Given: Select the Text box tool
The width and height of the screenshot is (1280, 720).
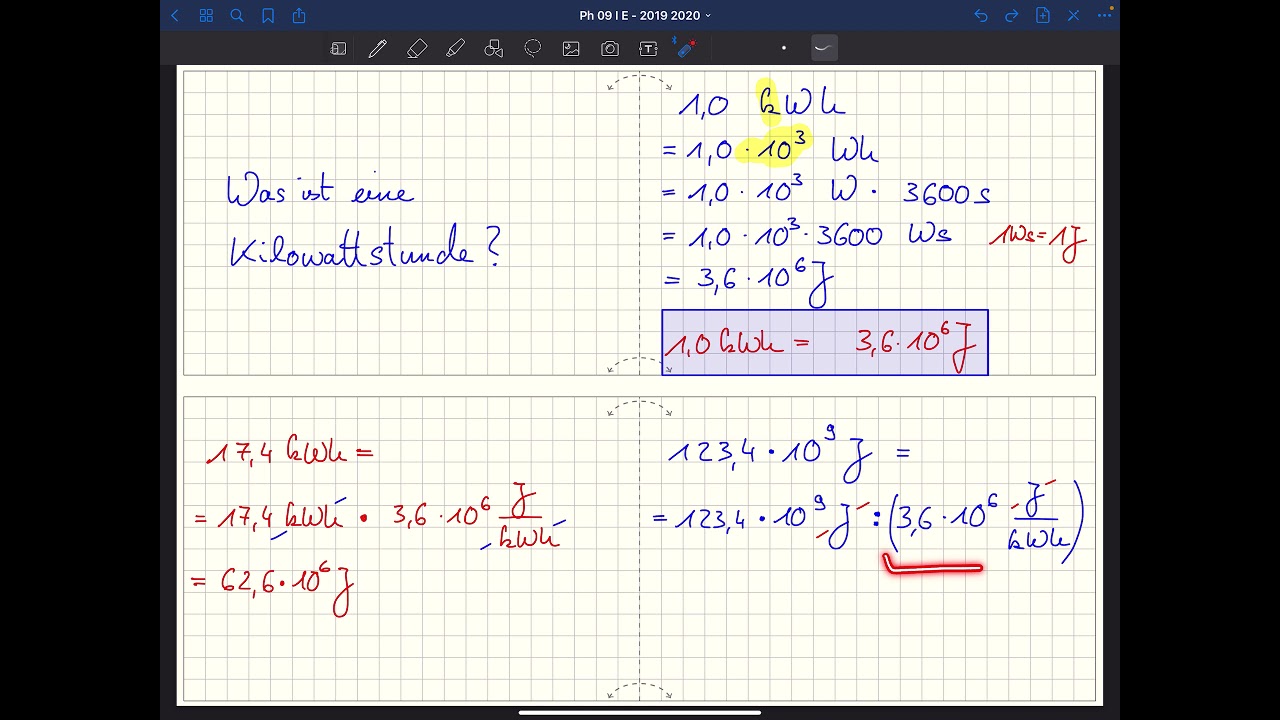Looking at the screenshot, I should (x=648, y=48).
